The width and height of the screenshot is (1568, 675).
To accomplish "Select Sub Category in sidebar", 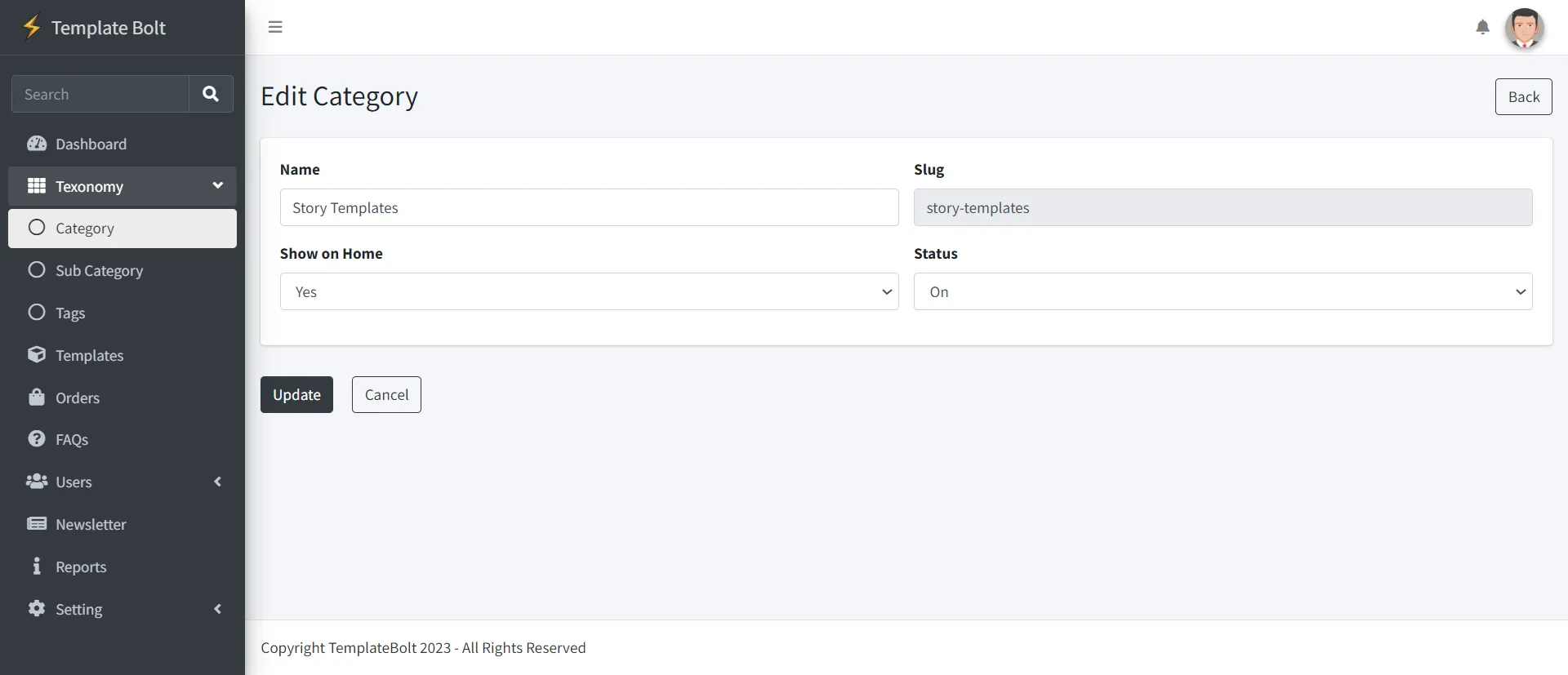I will click(x=99, y=271).
